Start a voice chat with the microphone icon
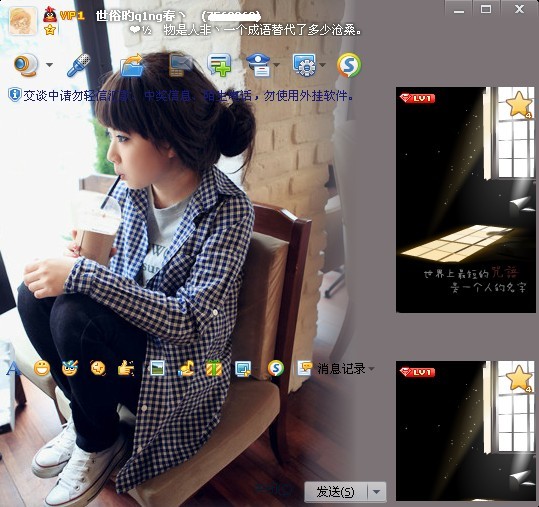 pyautogui.click(x=78, y=65)
